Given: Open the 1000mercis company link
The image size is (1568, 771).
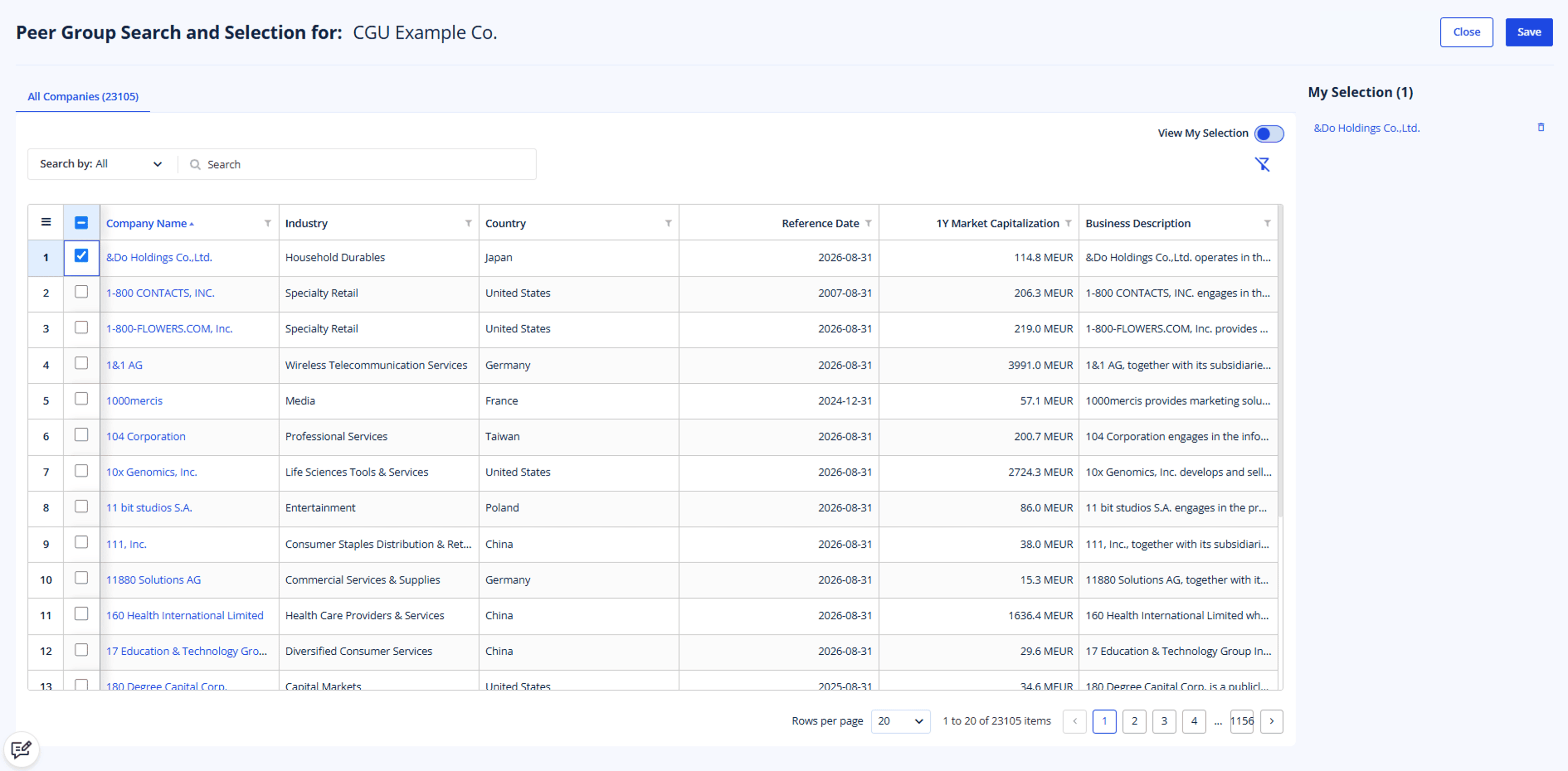Looking at the screenshot, I should pos(134,401).
